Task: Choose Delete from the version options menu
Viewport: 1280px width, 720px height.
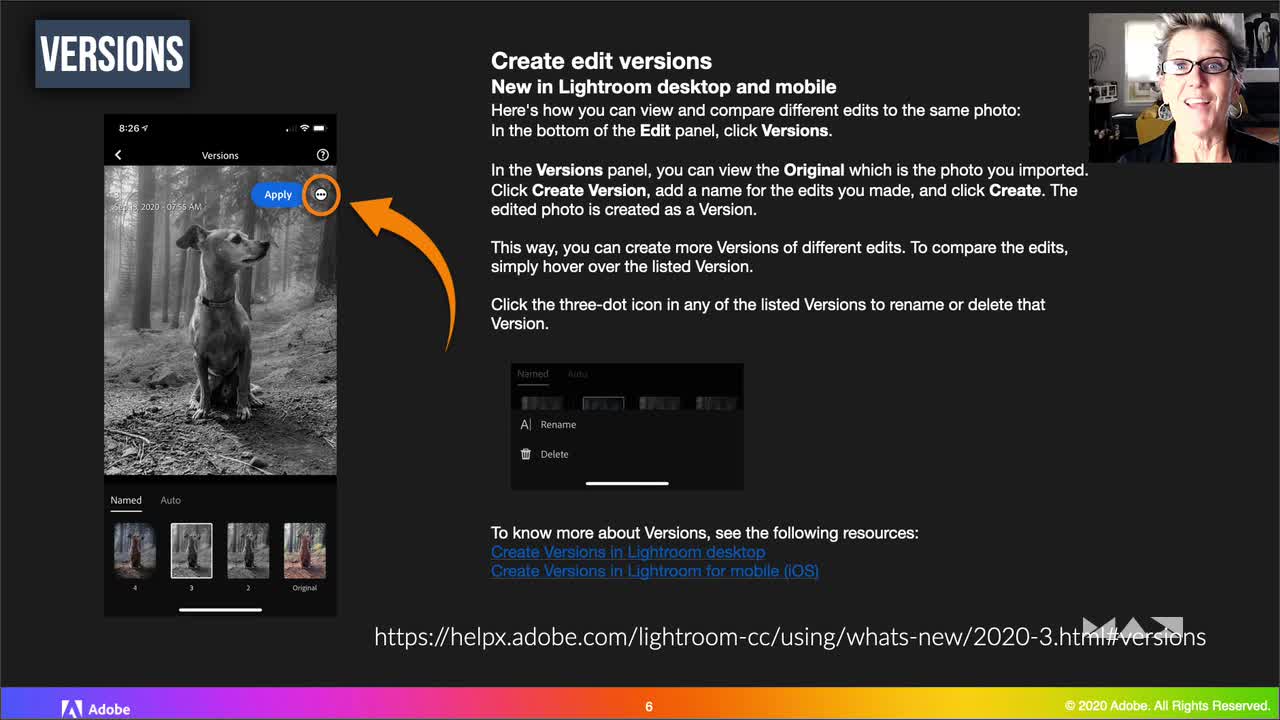Action: click(x=554, y=454)
